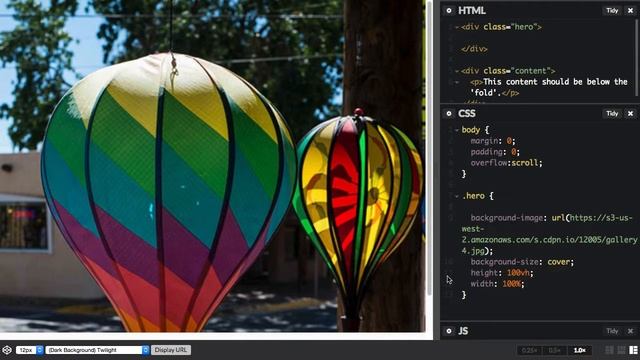Tidy the HTML code
640x360 pixels.
coord(612,11)
